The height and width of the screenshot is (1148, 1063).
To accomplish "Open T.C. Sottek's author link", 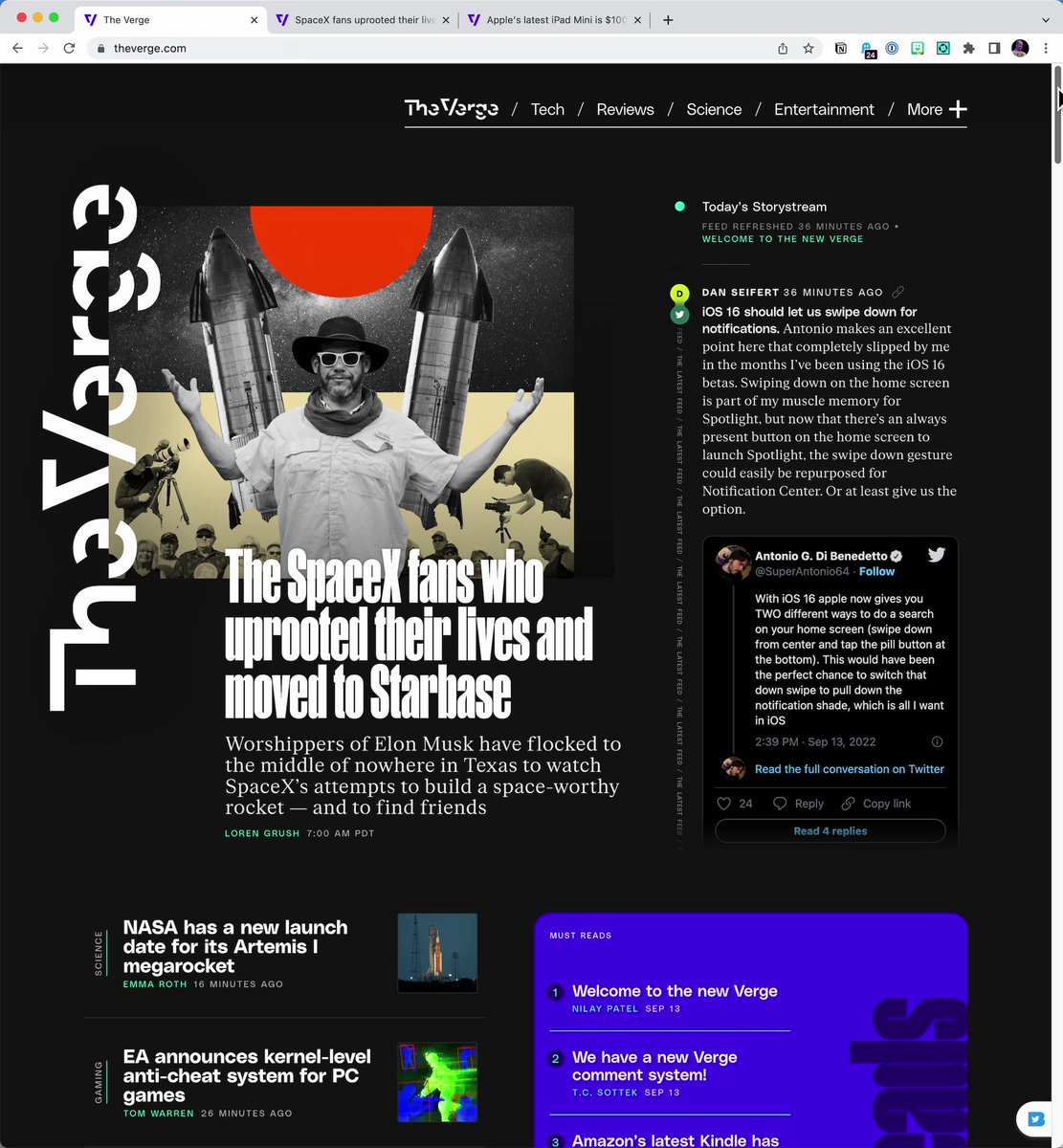I will coord(605,1093).
